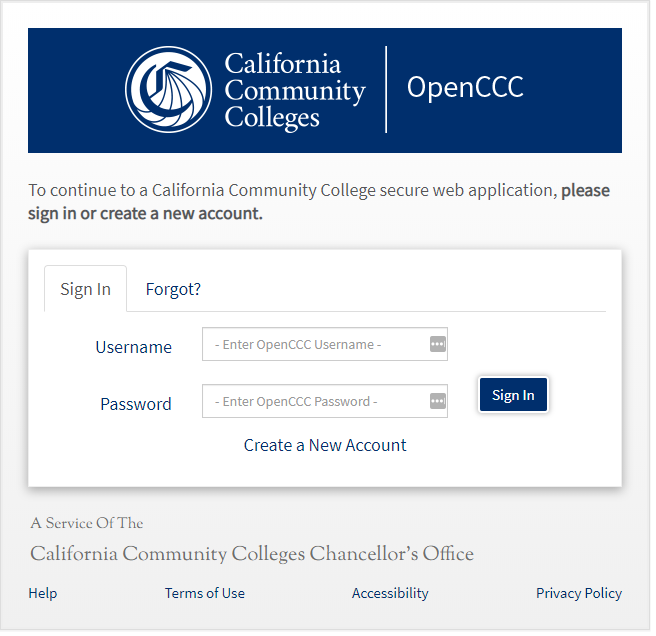The height and width of the screenshot is (636, 656).
Task: Open the Help link in footer
Action: pyautogui.click(x=43, y=593)
